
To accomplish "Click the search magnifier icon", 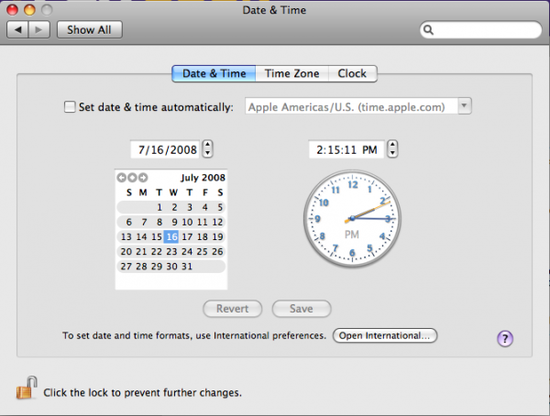I will [x=428, y=30].
